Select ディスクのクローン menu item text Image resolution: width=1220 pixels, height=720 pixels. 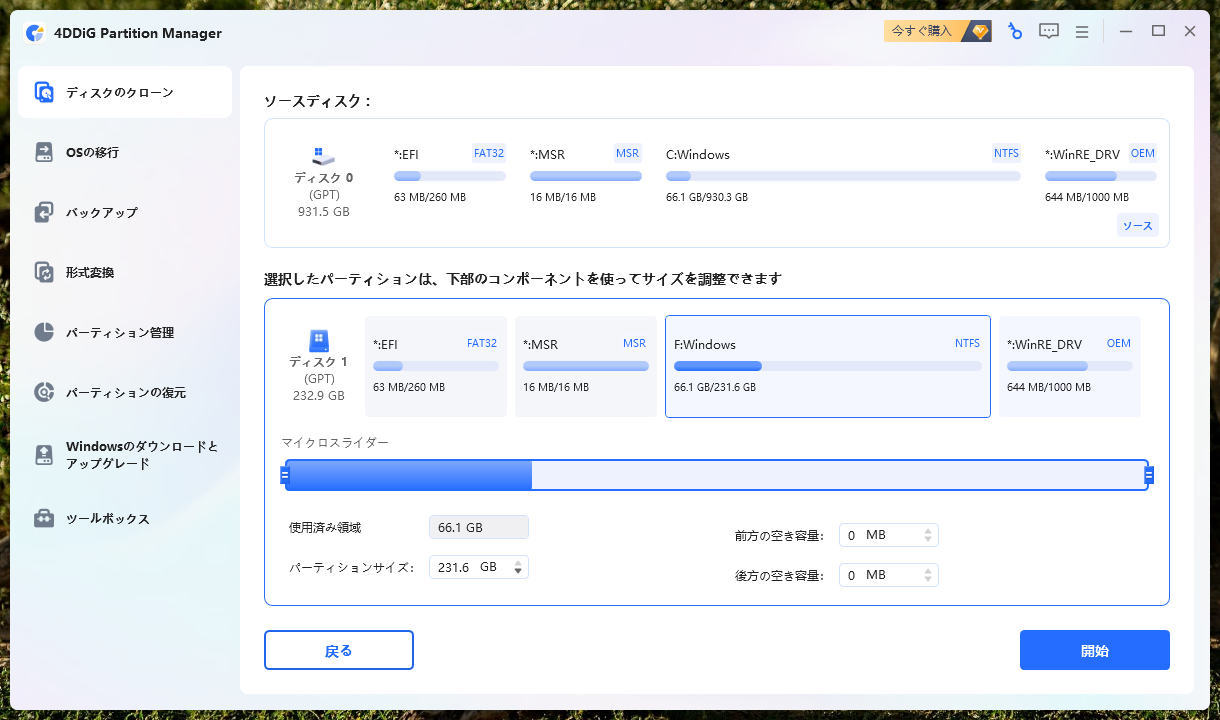point(120,93)
